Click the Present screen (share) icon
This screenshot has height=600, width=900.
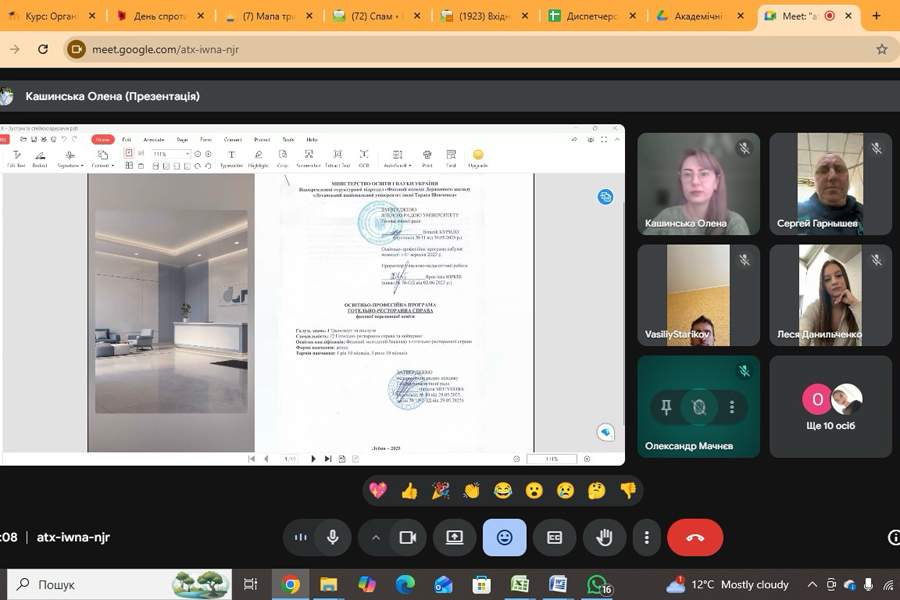(x=454, y=537)
